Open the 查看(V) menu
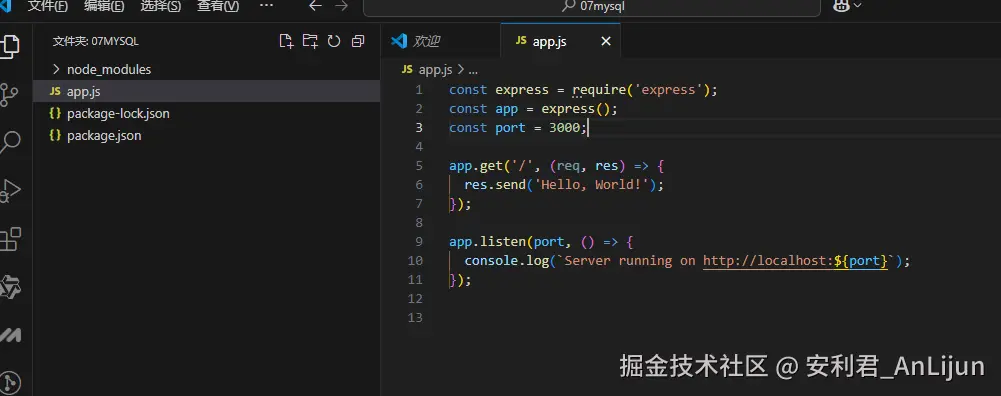 point(218,6)
